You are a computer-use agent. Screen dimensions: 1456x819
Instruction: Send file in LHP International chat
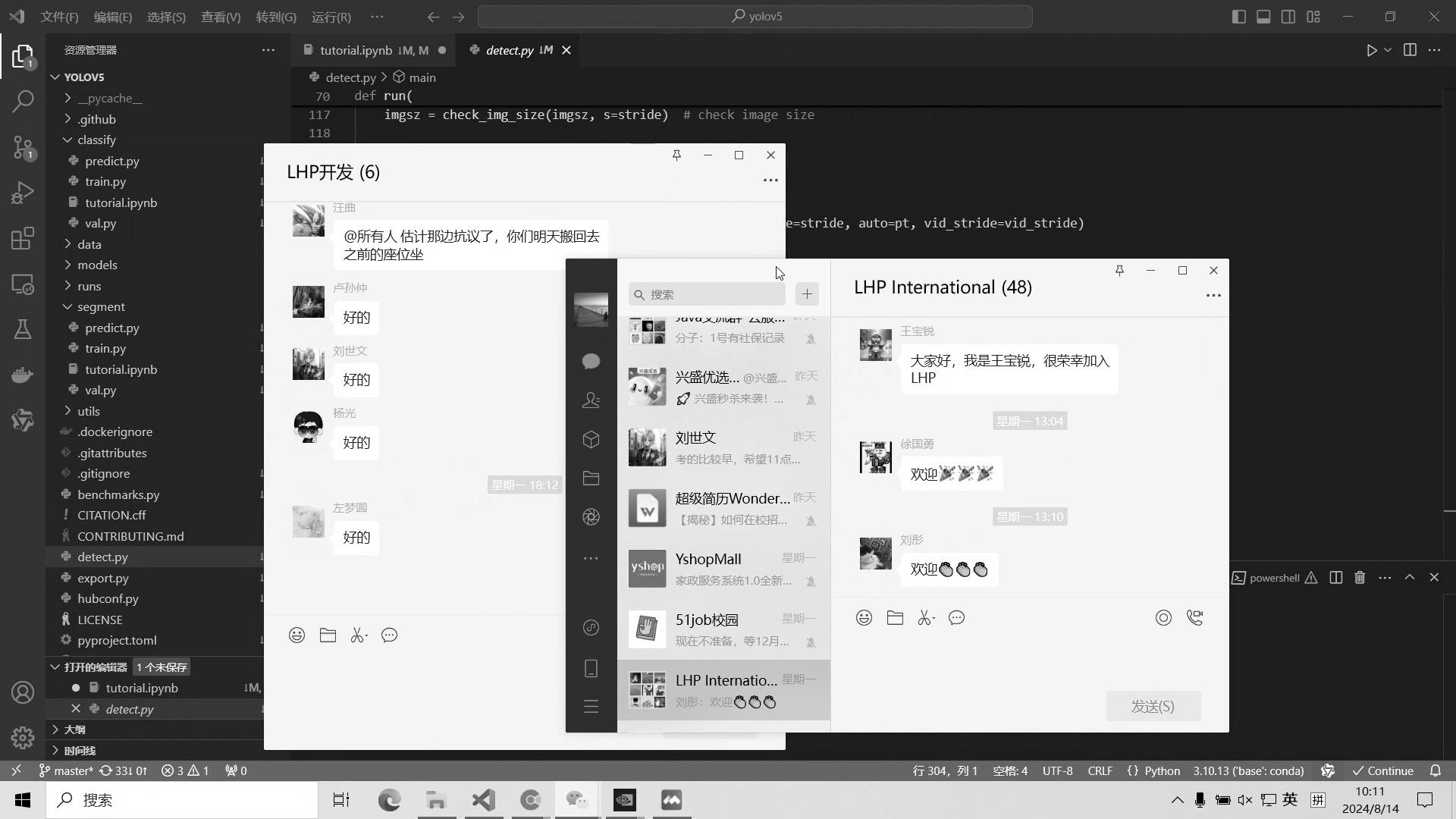[x=895, y=618]
